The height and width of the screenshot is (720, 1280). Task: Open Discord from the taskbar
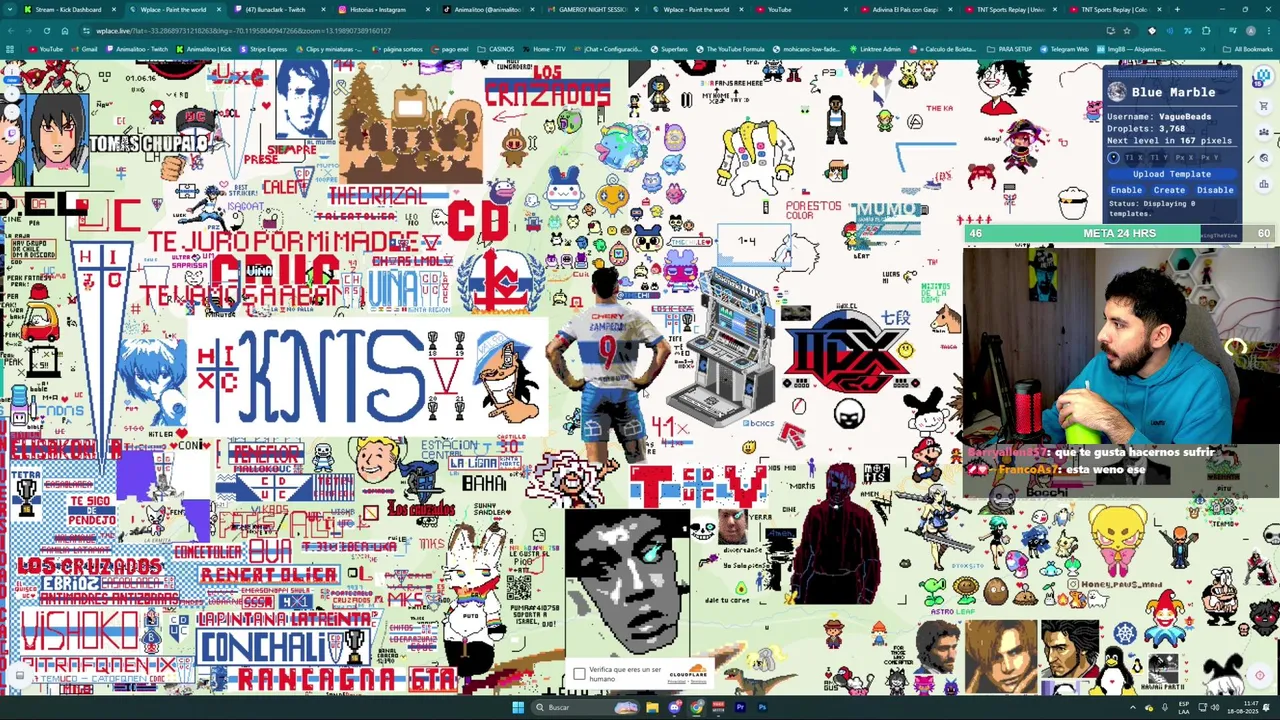coord(675,707)
